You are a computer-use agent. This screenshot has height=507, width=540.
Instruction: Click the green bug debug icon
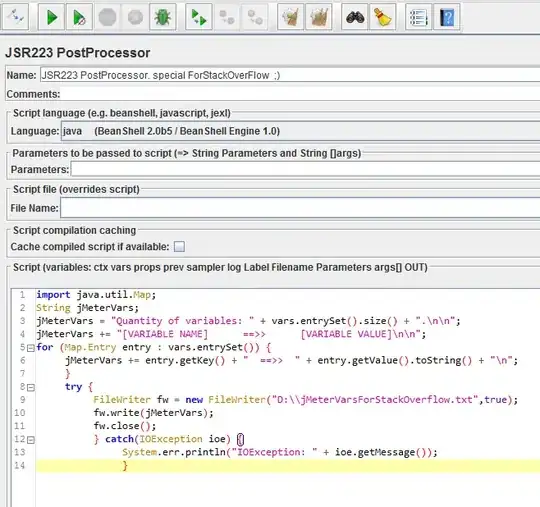point(163,17)
